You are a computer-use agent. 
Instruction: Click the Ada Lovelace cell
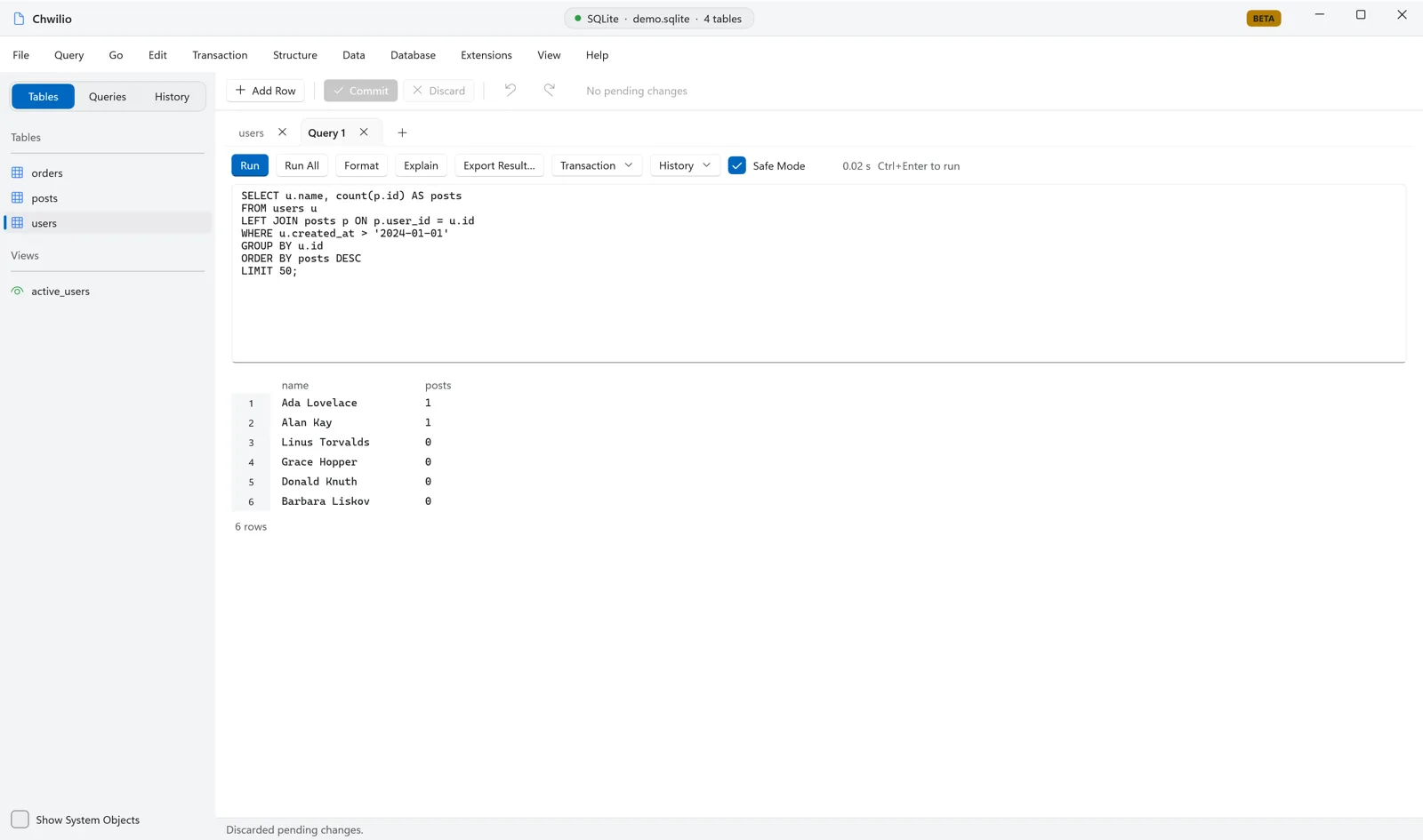click(319, 403)
